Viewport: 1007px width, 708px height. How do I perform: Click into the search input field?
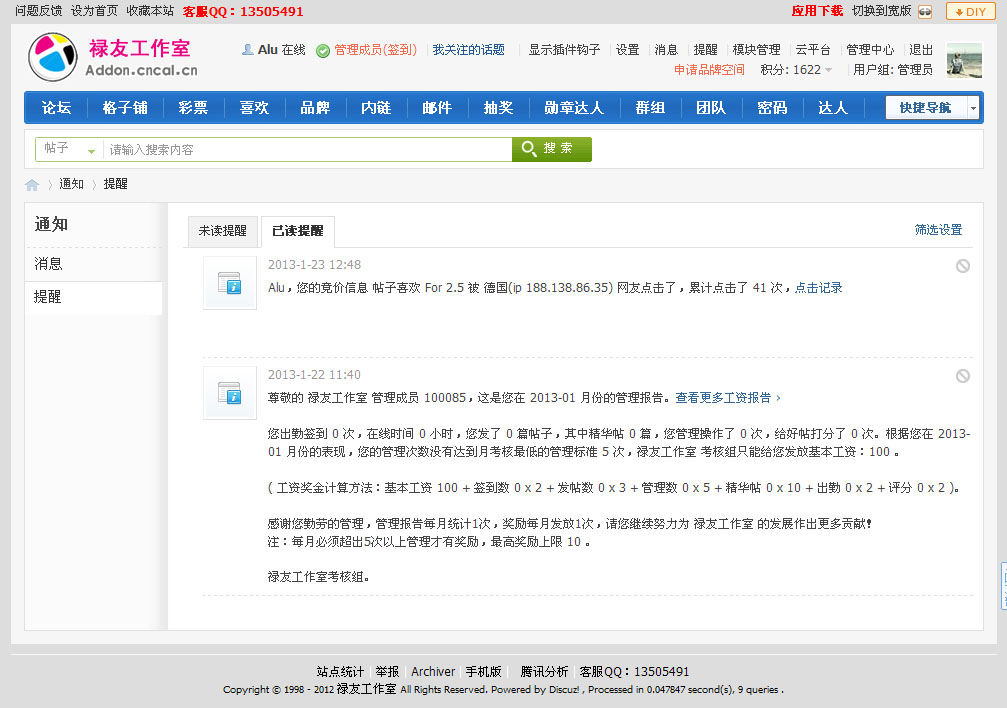coord(306,149)
